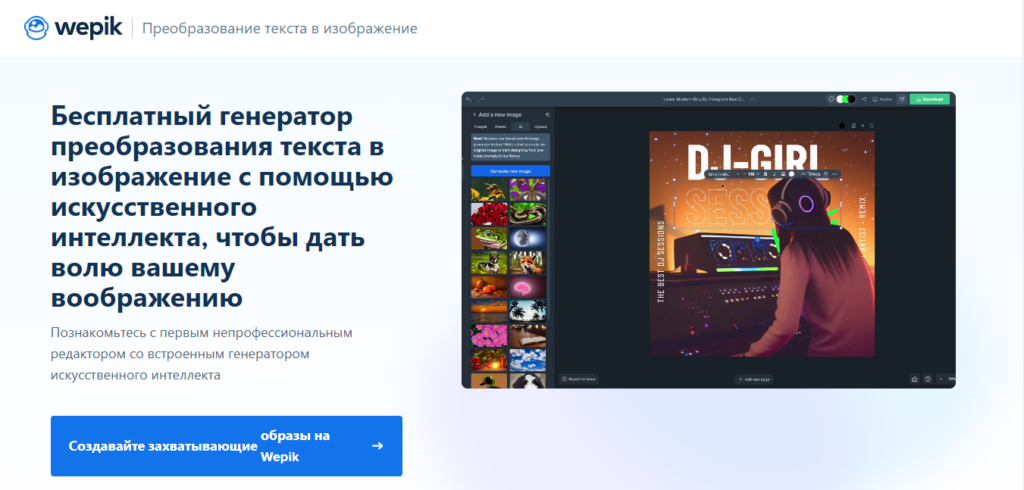
Task: Select the pink flowers thumbnail
Action: 489,335
